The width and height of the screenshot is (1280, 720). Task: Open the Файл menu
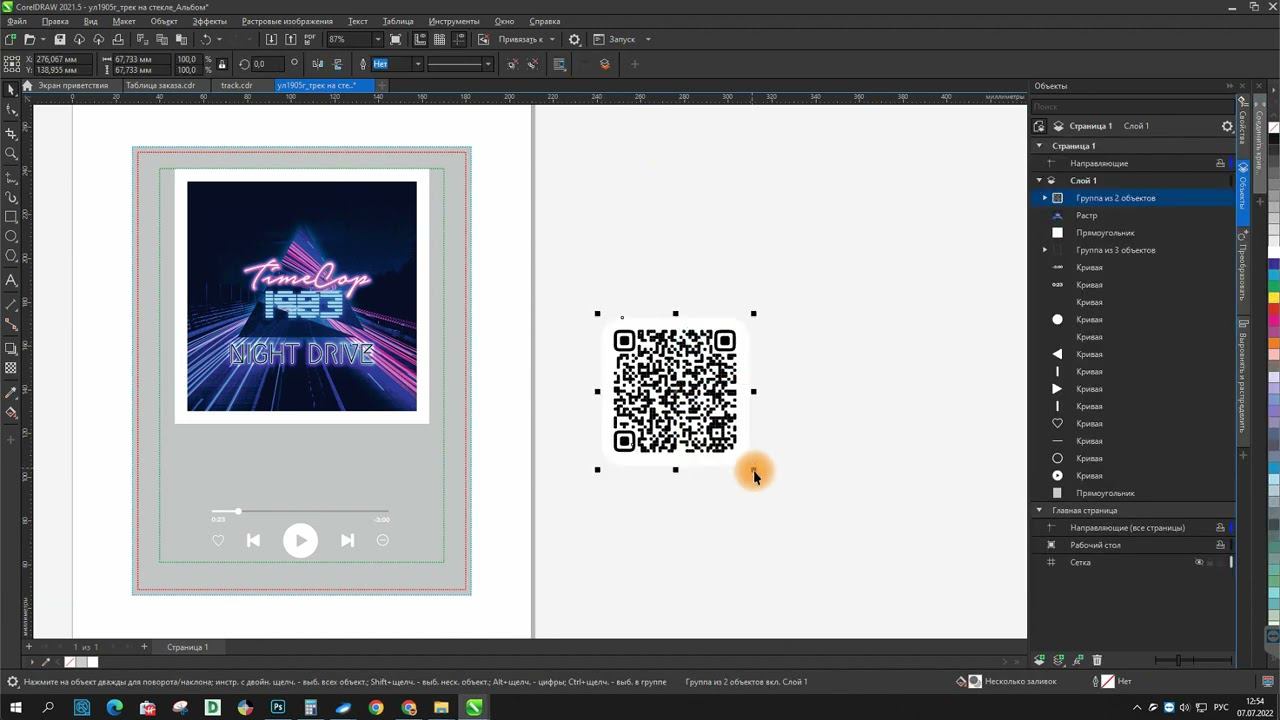[16, 21]
